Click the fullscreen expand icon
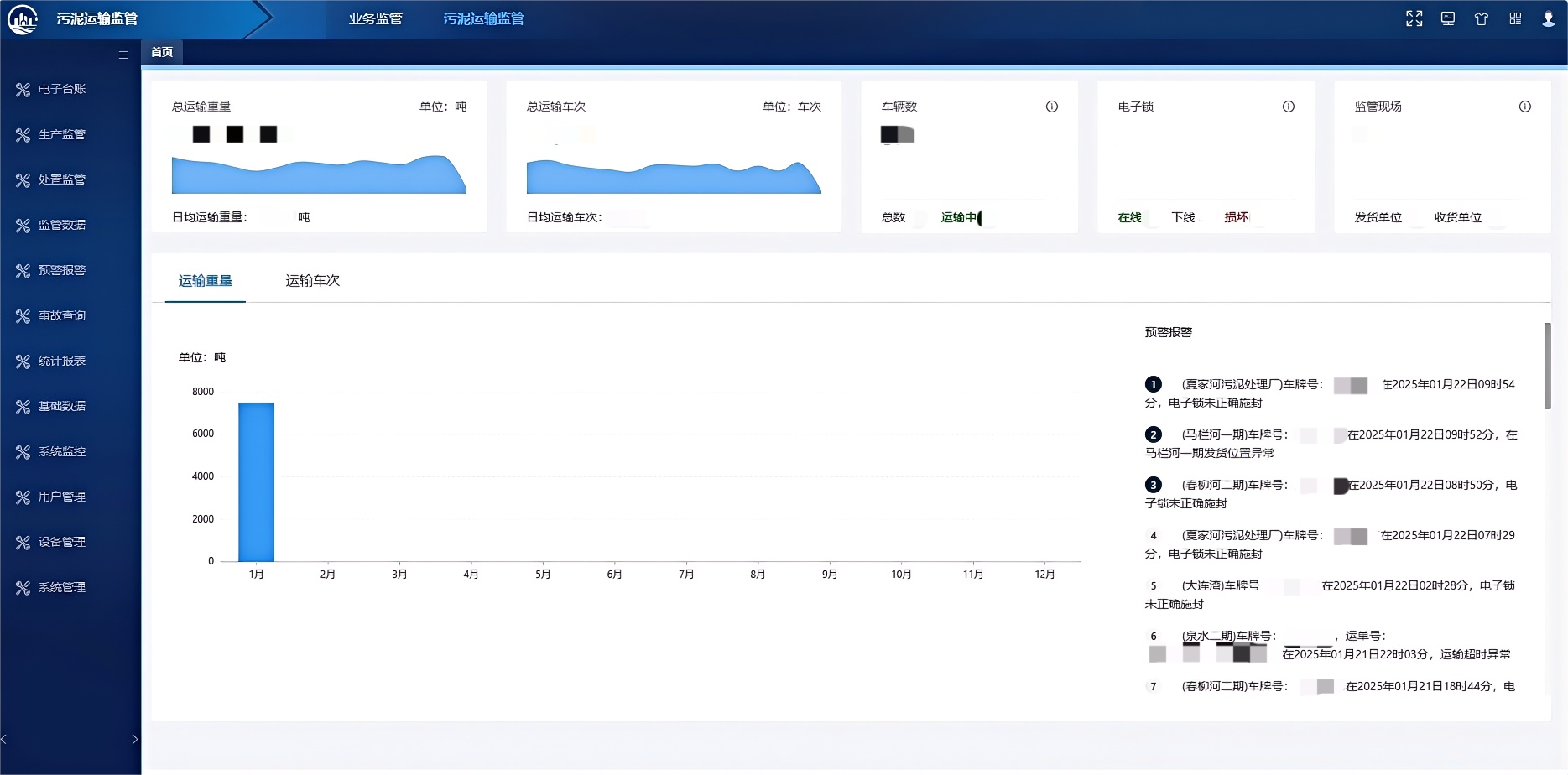1568x775 pixels. pos(1414,18)
